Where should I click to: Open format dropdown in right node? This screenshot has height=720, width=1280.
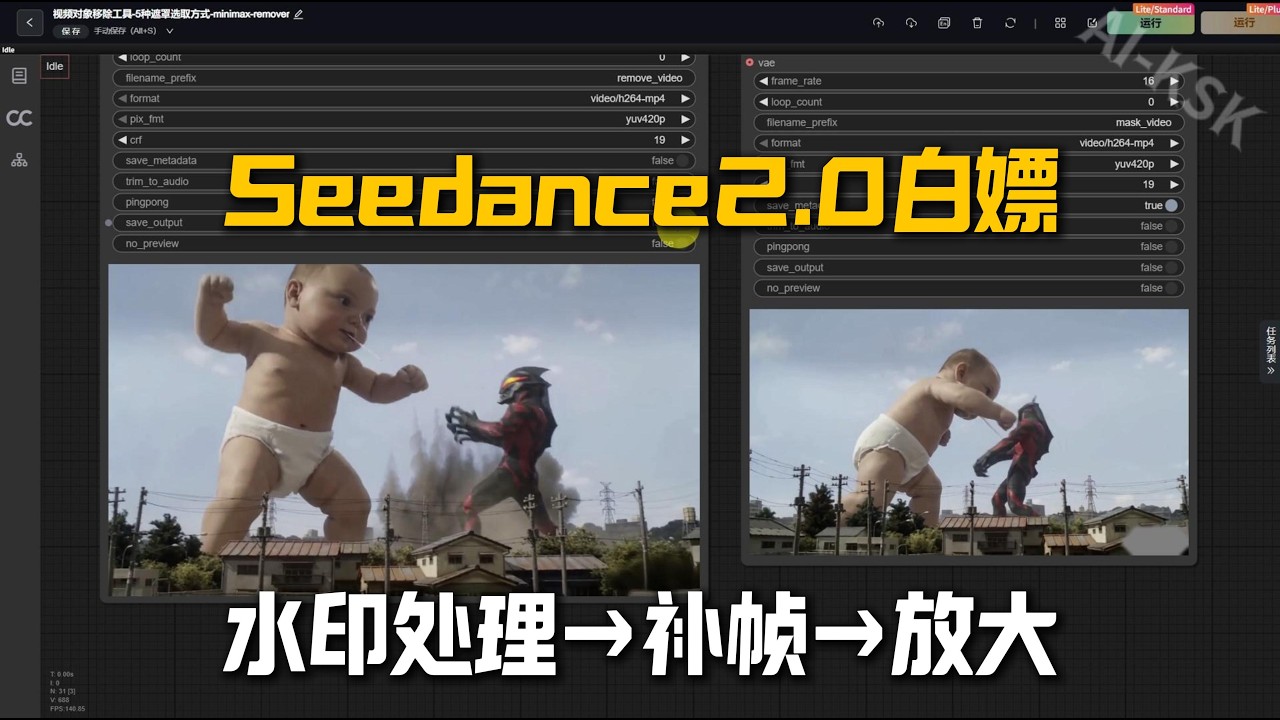pyautogui.click(x=968, y=143)
